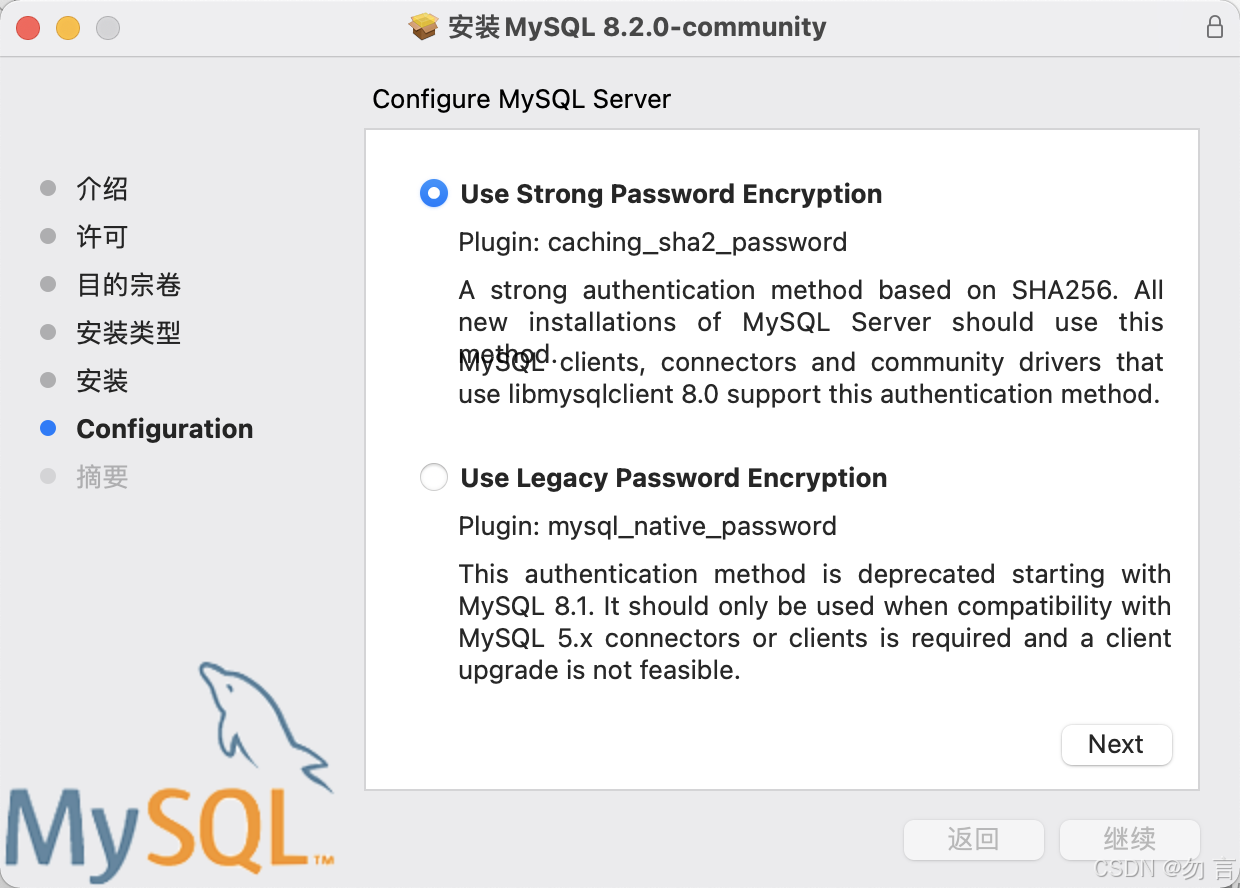Click the Next button
1240x888 pixels.
pyautogui.click(x=1116, y=744)
